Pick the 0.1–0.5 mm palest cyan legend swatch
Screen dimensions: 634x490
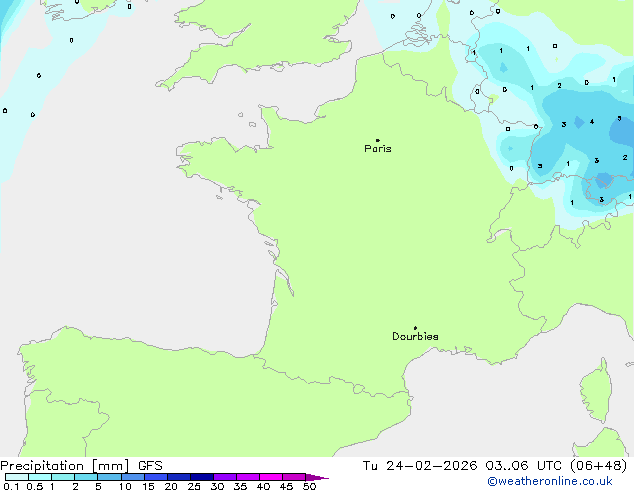(x=17, y=477)
